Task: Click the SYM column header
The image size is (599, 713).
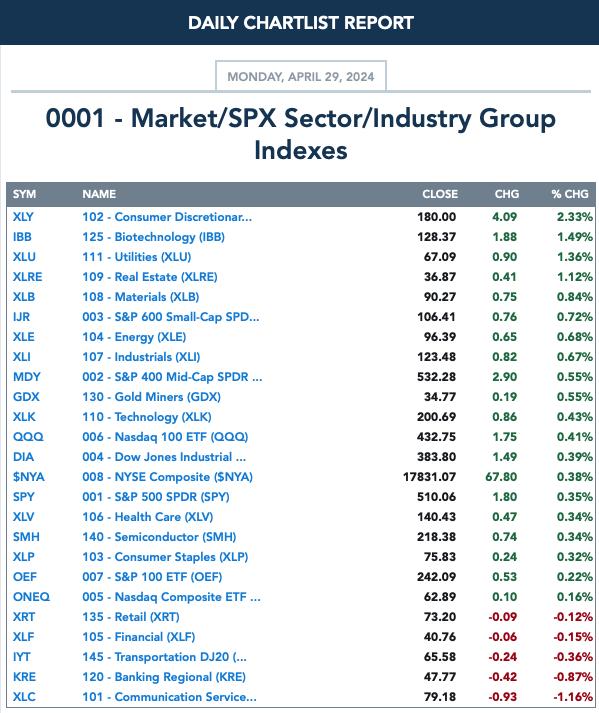Action: pos(24,194)
